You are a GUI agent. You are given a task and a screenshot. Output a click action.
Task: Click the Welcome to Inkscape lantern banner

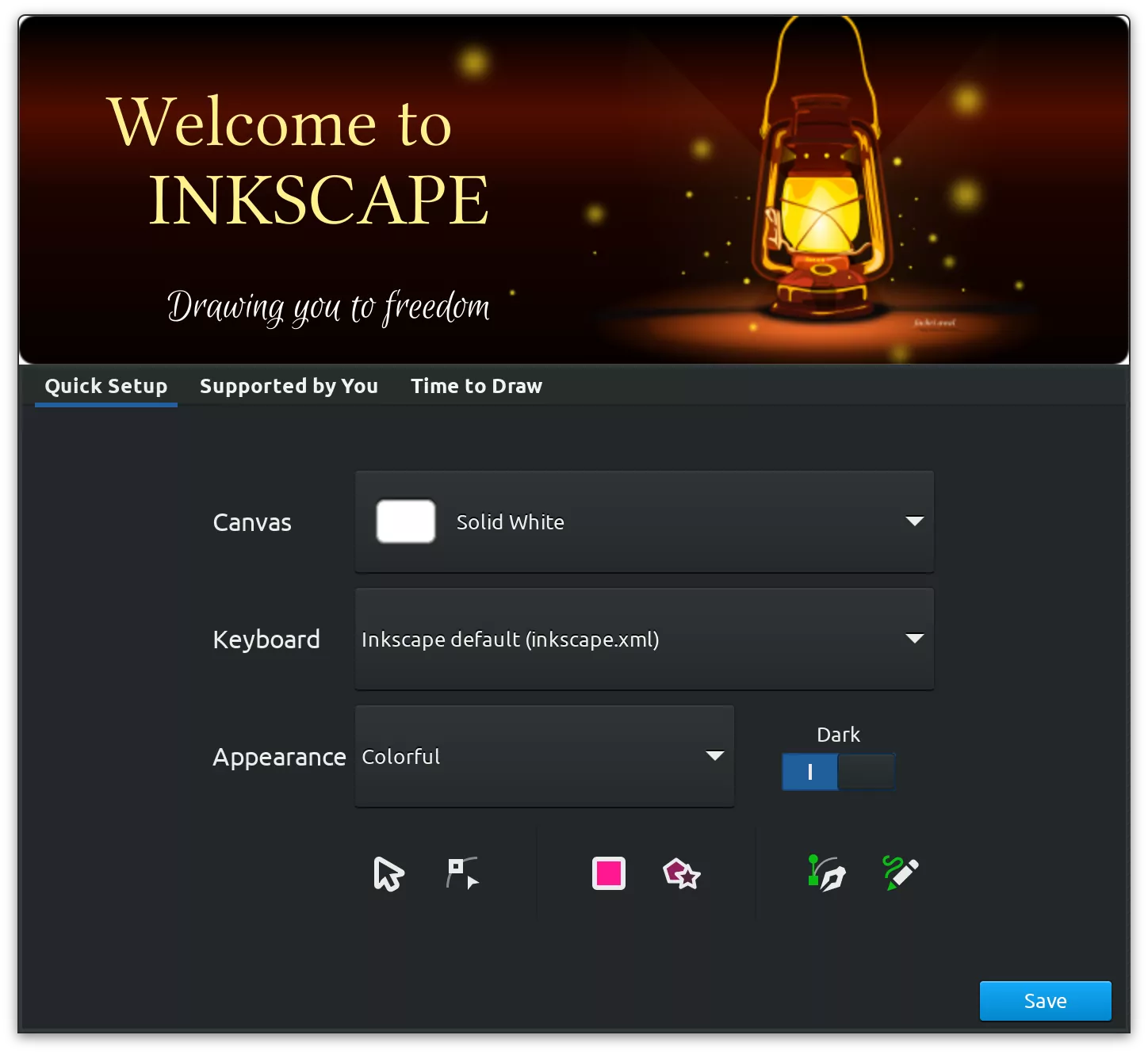(574, 190)
